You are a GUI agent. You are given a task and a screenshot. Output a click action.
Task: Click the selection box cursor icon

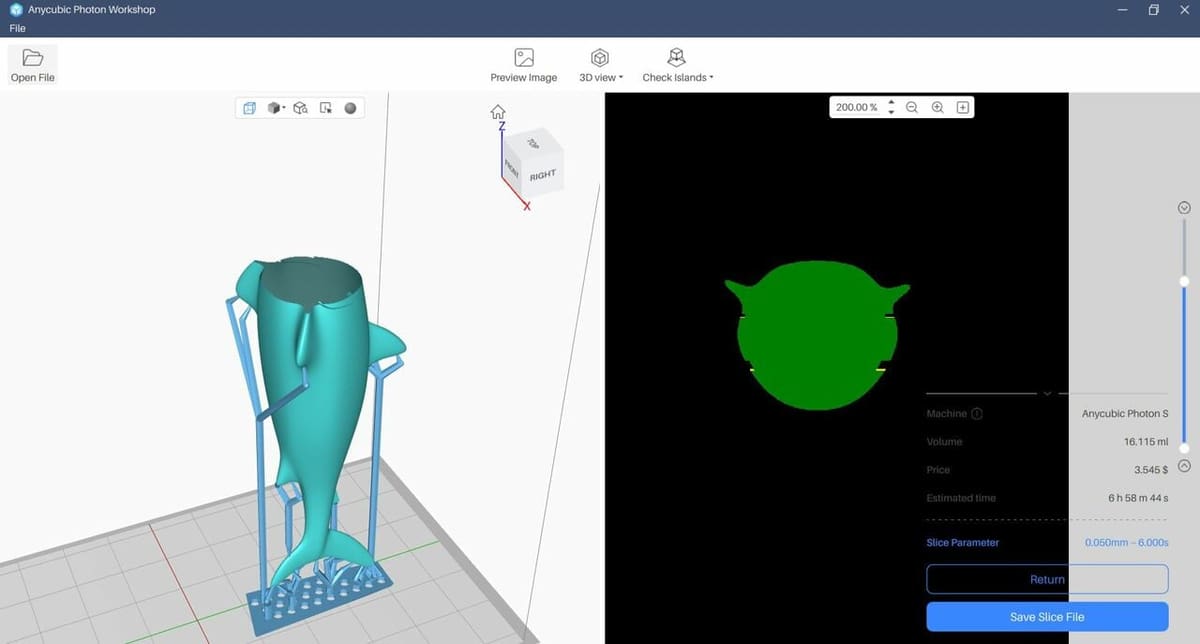325,108
